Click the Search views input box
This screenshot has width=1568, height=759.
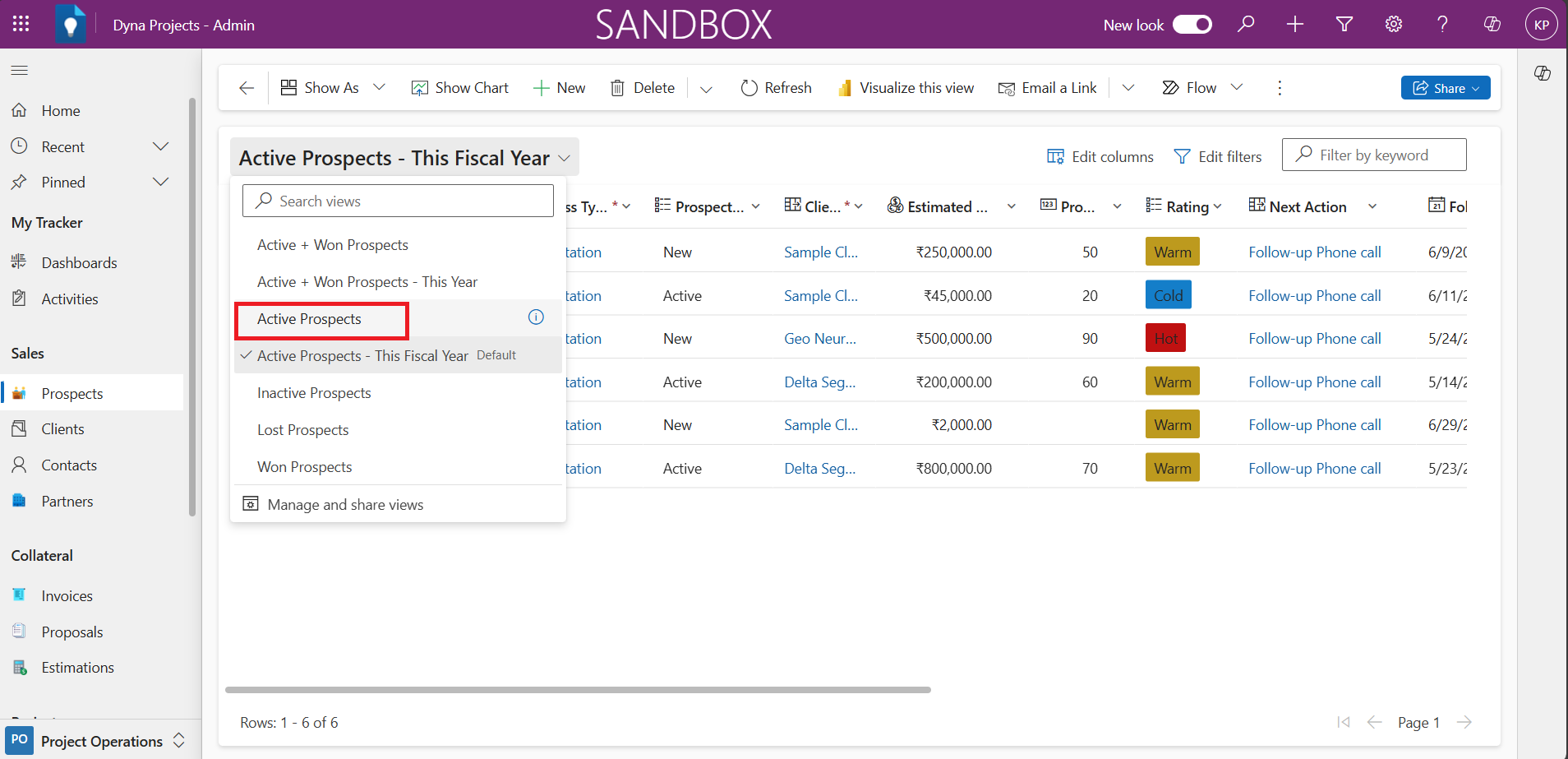398,201
